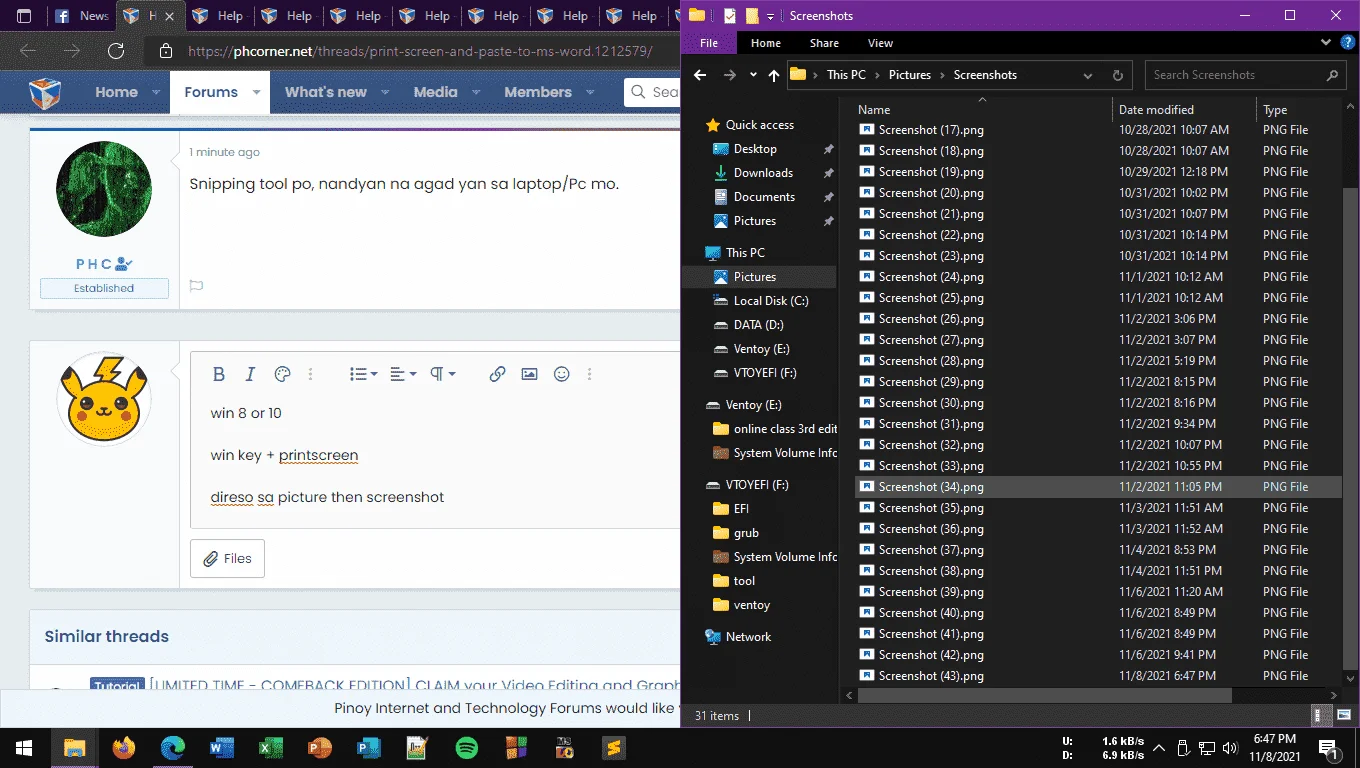This screenshot has width=1360, height=768.
Task: Go up one folder level in Explorer
Action: pyautogui.click(x=774, y=75)
